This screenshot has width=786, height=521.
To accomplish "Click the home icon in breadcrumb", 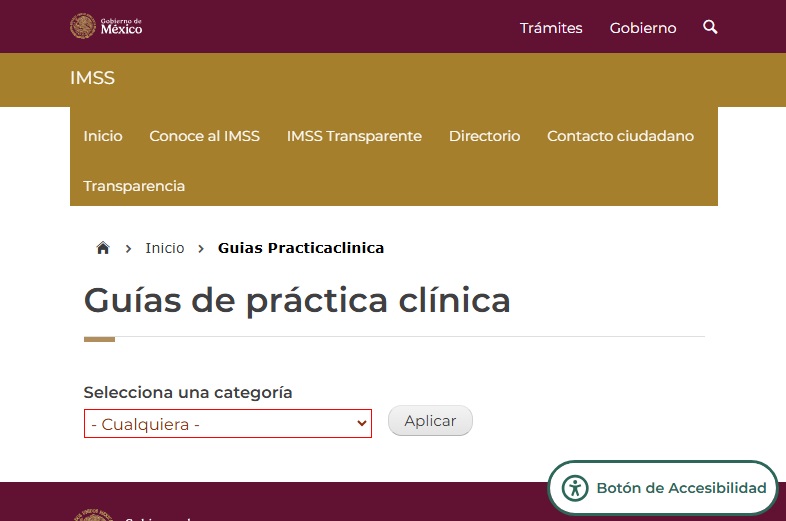I will (102, 248).
